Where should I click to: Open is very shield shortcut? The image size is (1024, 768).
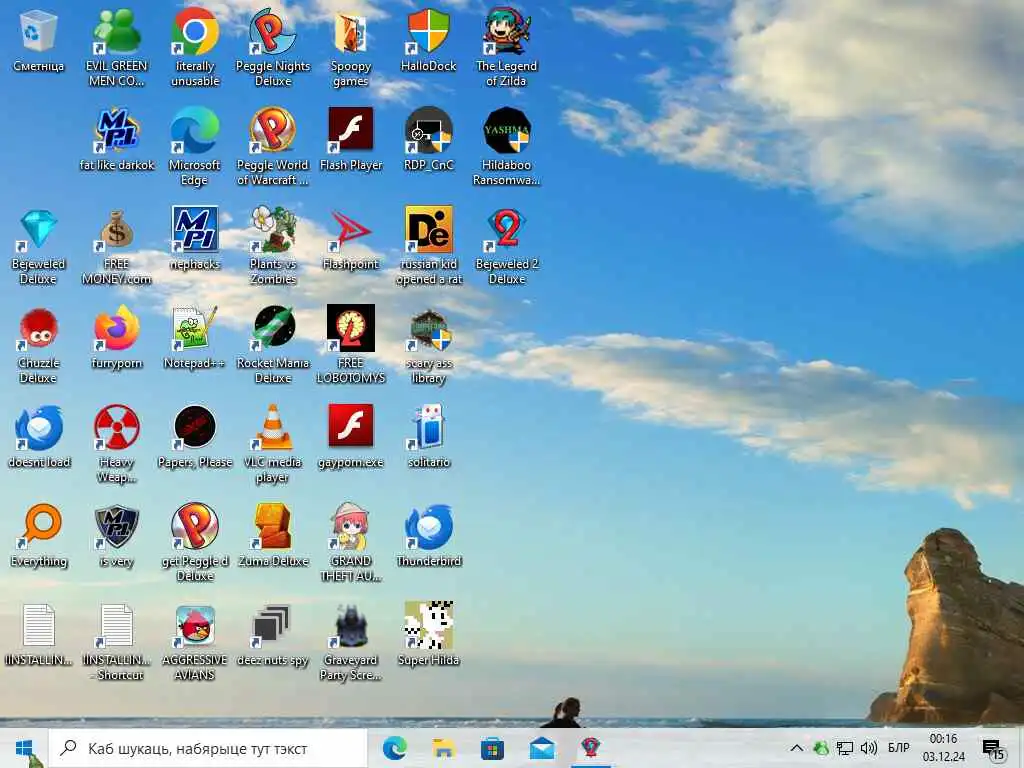(116, 537)
